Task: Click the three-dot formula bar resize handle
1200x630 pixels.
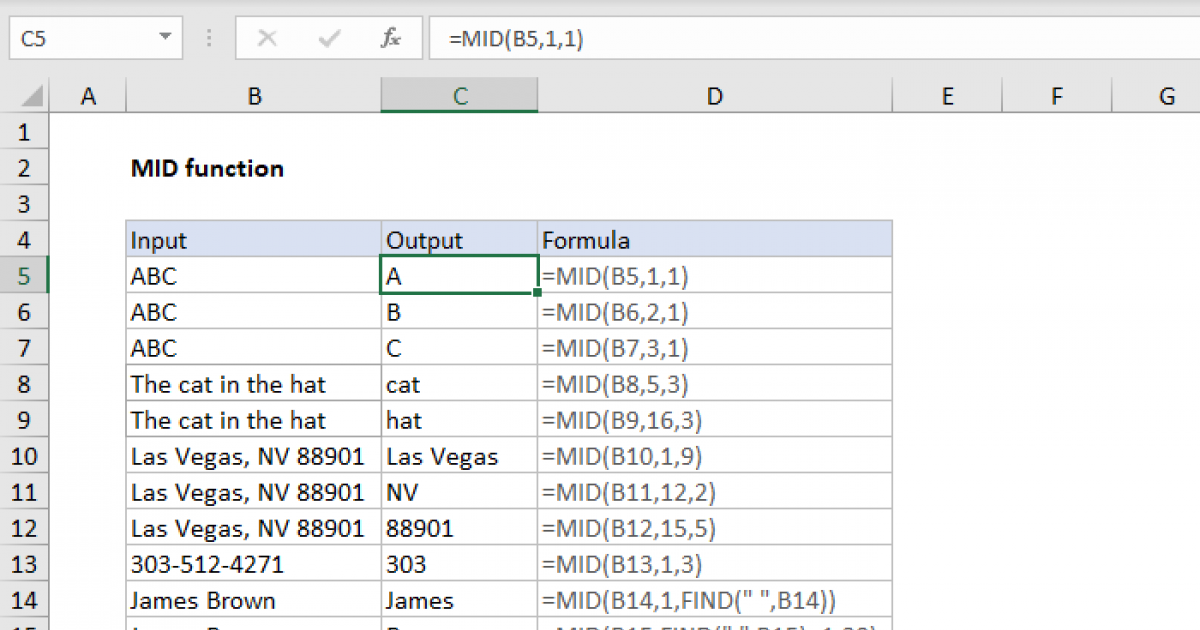Action: pos(209,39)
